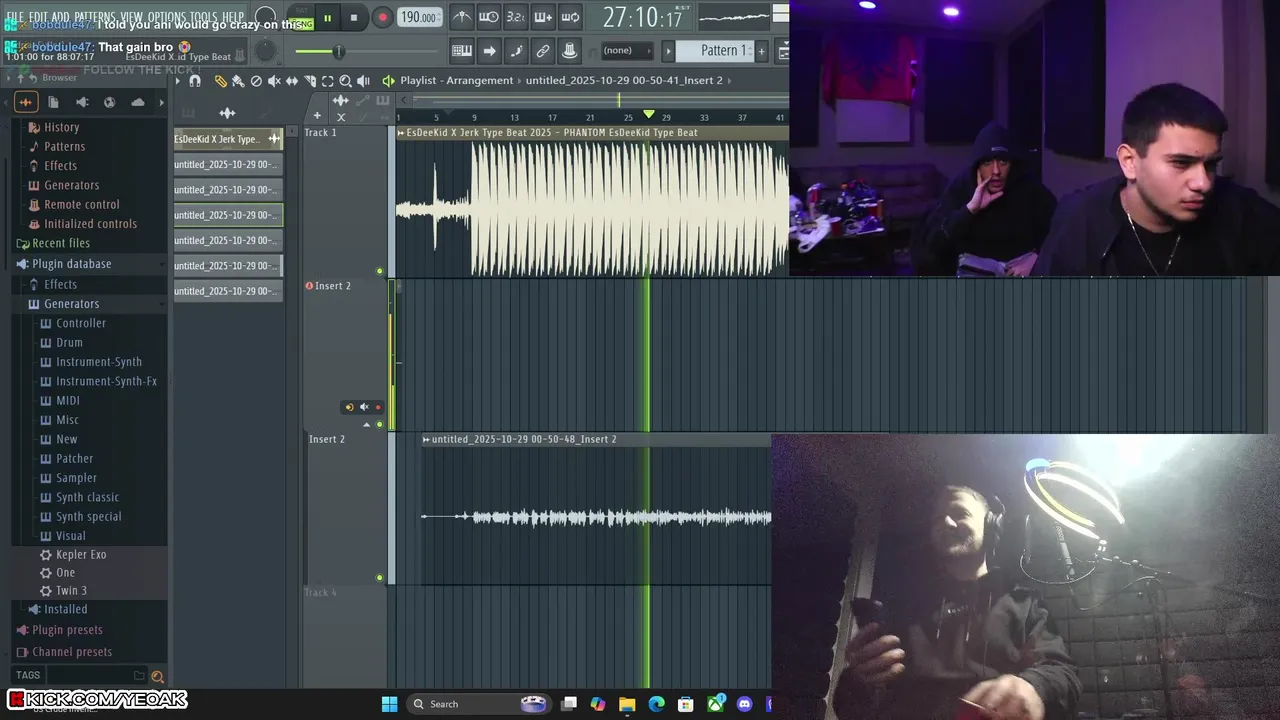Viewport: 1280px width, 720px height.
Task: Open the OPTIONS menu
Action: [168, 18]
